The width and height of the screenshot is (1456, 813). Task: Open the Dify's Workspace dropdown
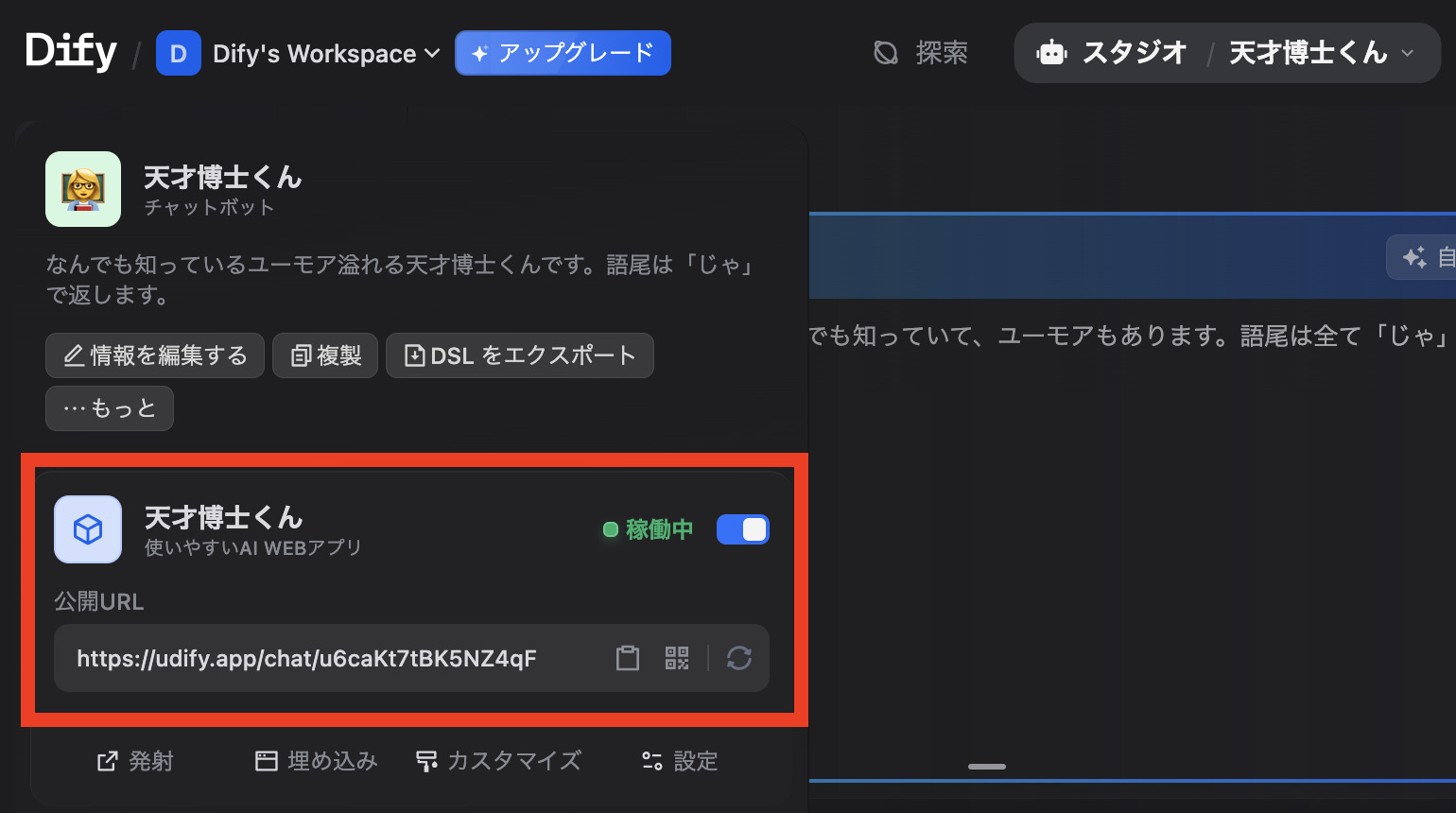click(x=326, y=54)
